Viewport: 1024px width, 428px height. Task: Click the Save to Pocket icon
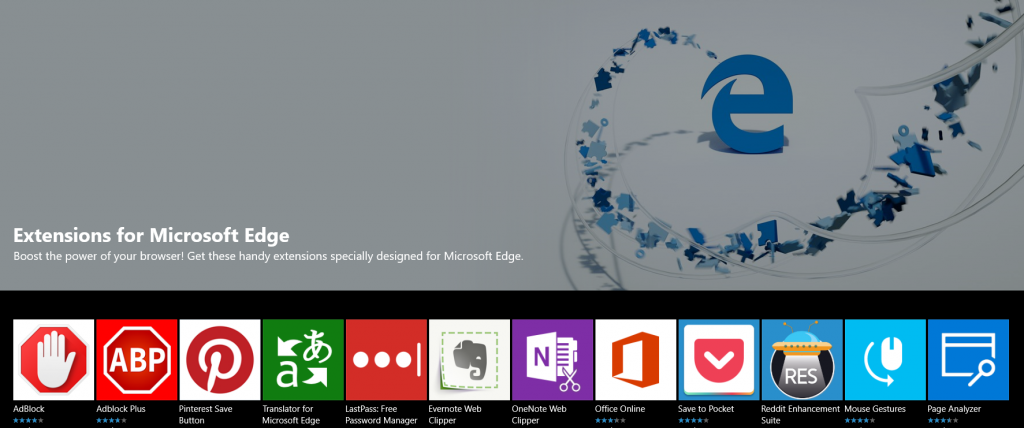click(719, 359)
